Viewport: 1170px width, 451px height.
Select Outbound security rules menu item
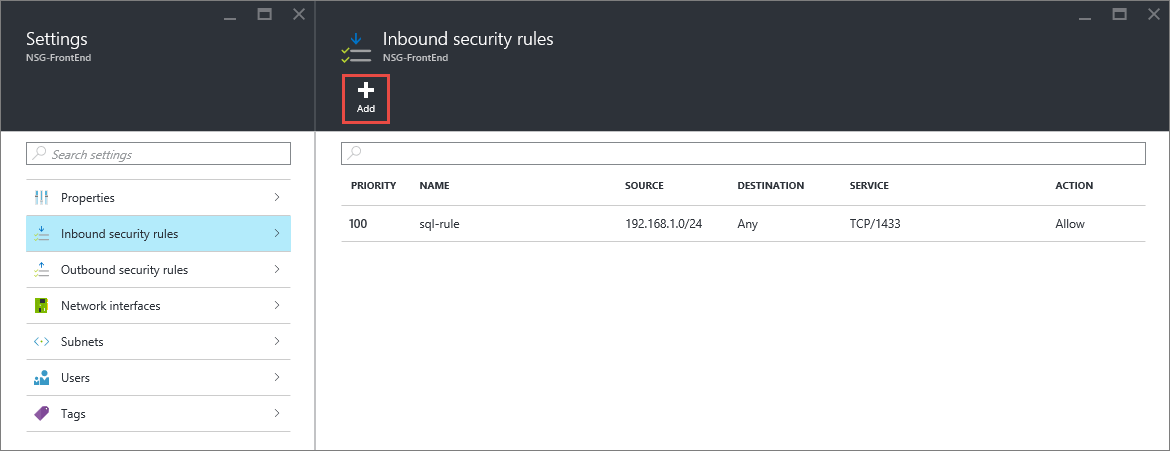click(158, 270)
